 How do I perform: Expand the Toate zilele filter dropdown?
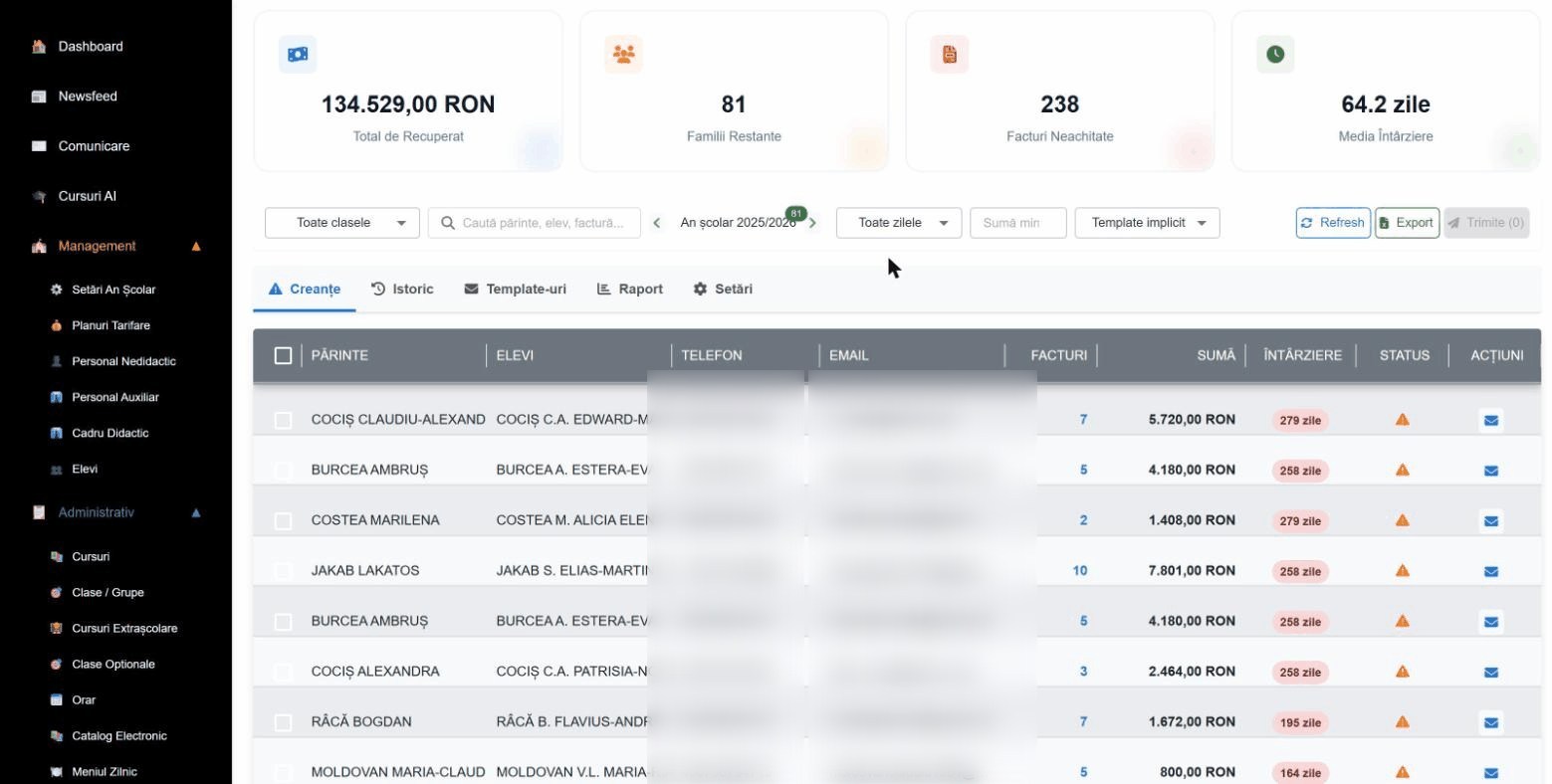899,223
